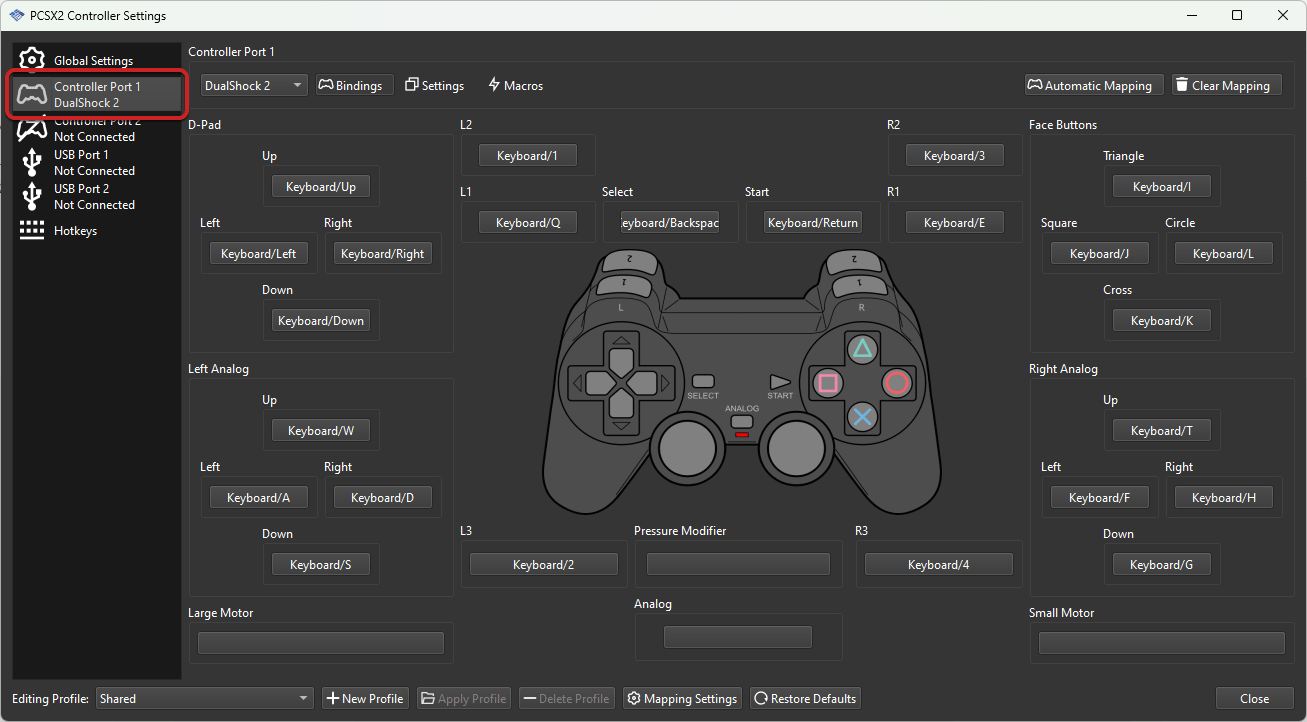Viewport: 1307px width, 722px height.
Task: Click the Clear Mapping button
Action: [x=1226, y=85]
